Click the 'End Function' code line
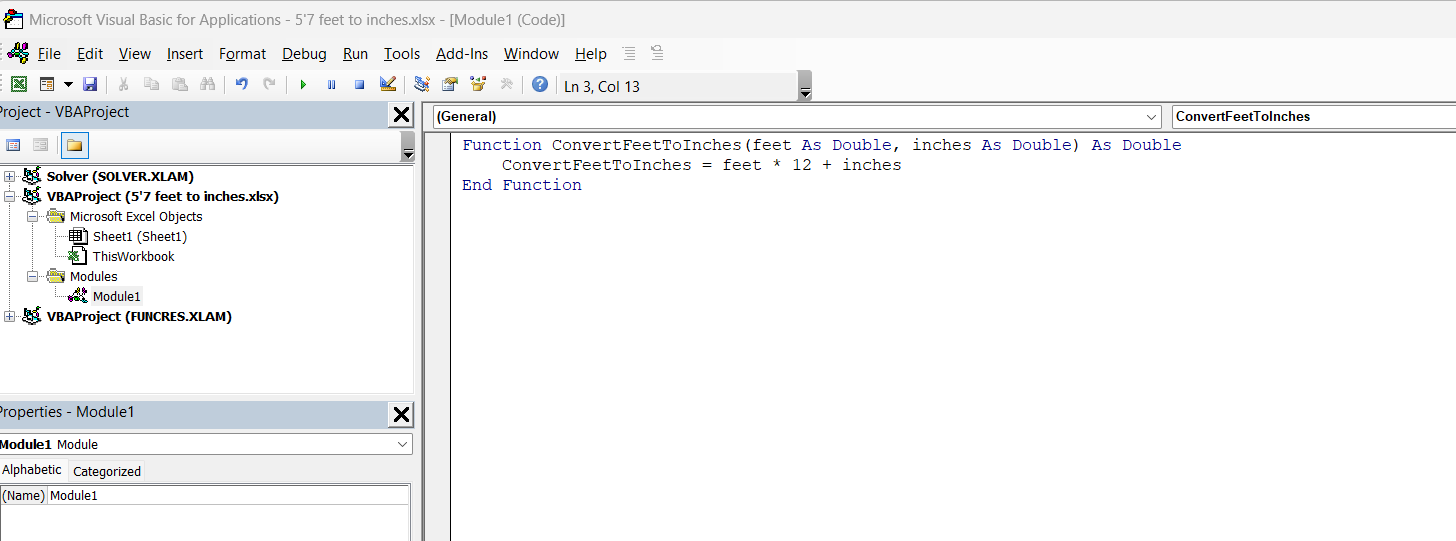Screen dimensions: 1456x541 click(x=522, y=185)
